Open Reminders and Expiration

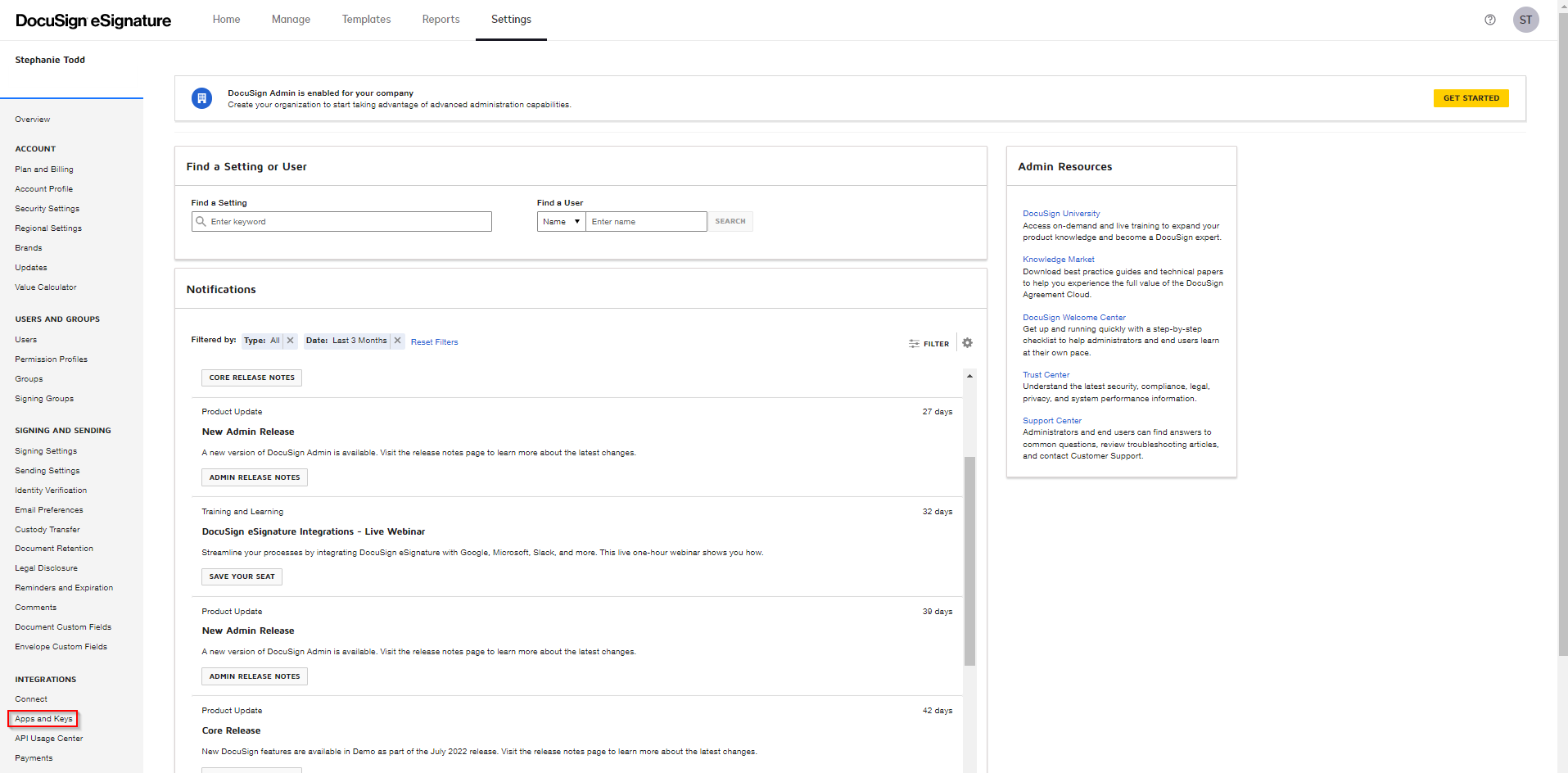pos(64,588)
